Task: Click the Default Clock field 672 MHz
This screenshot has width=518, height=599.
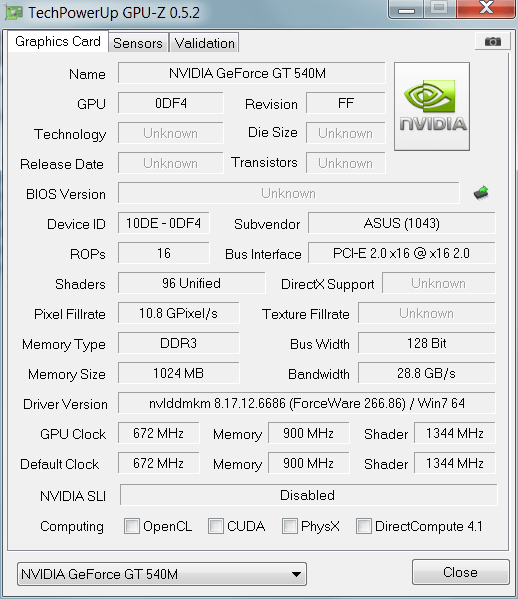Action: click(x=159, y=463)
